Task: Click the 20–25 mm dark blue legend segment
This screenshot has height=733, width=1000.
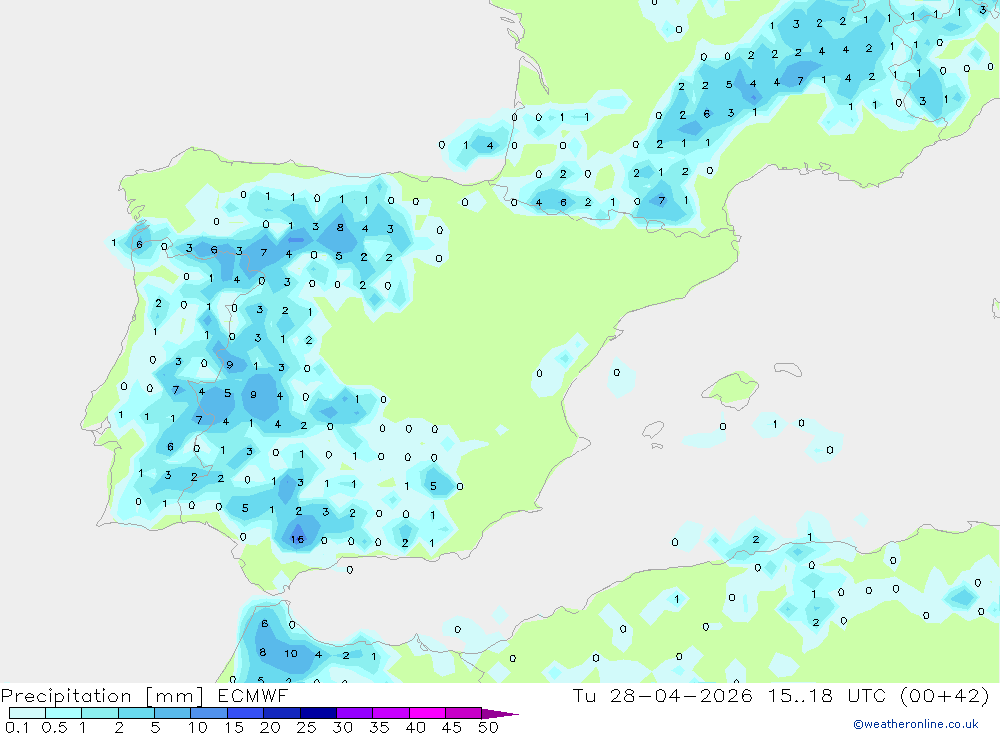Action: (x=282, y=713)
